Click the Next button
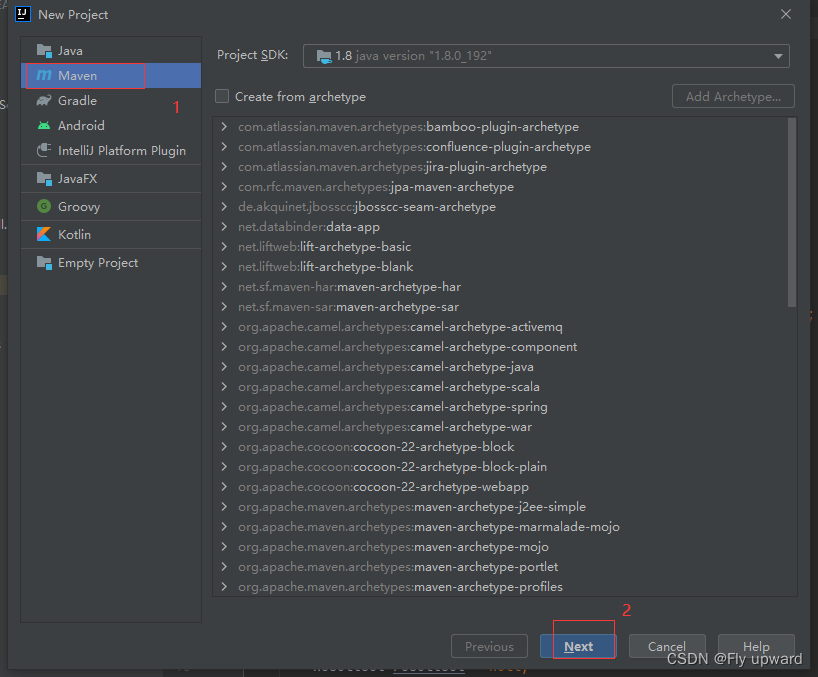This screenshot has height=677, width=818. (579, 646)
